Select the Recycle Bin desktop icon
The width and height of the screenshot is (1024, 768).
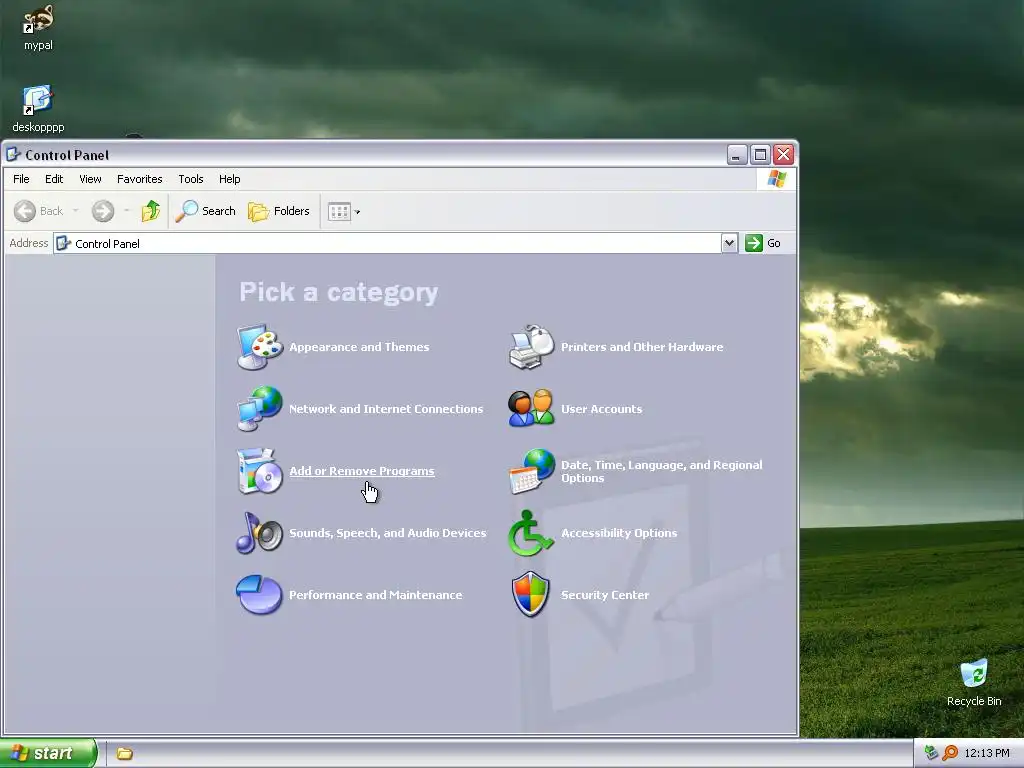pyautogui.click(x=974, y=682)
